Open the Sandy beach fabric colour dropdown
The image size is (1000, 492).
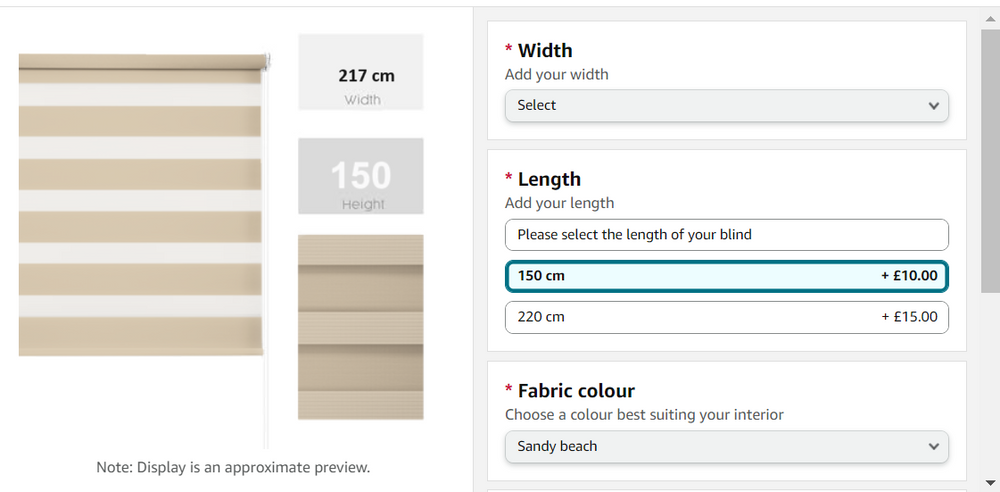click(x=726, y=446)
